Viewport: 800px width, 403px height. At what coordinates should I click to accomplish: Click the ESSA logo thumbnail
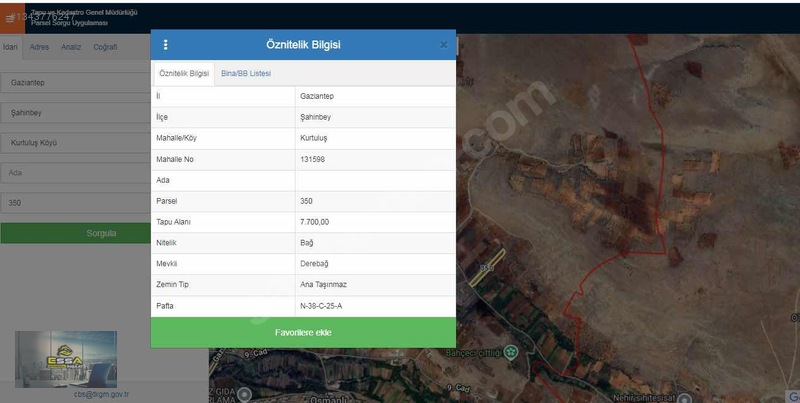66,359
